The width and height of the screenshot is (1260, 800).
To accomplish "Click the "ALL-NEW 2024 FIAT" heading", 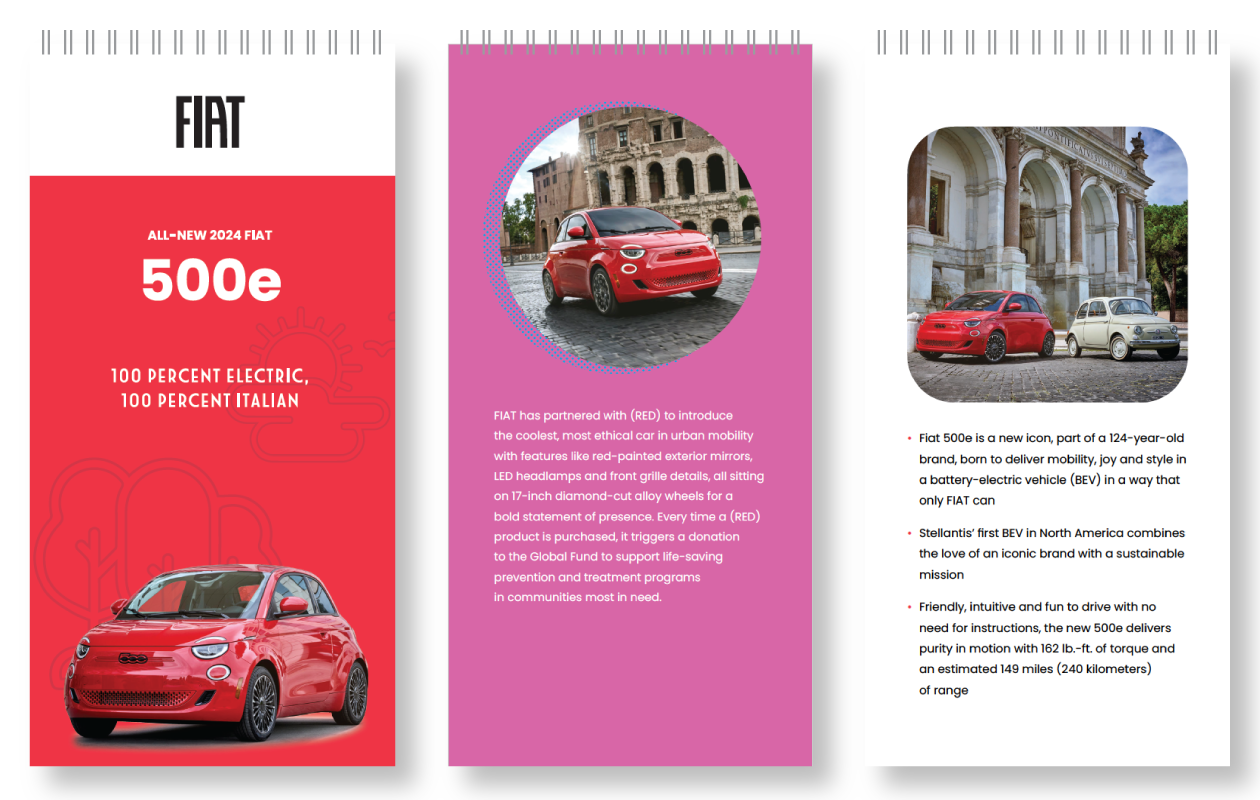I will click(210, 236).
